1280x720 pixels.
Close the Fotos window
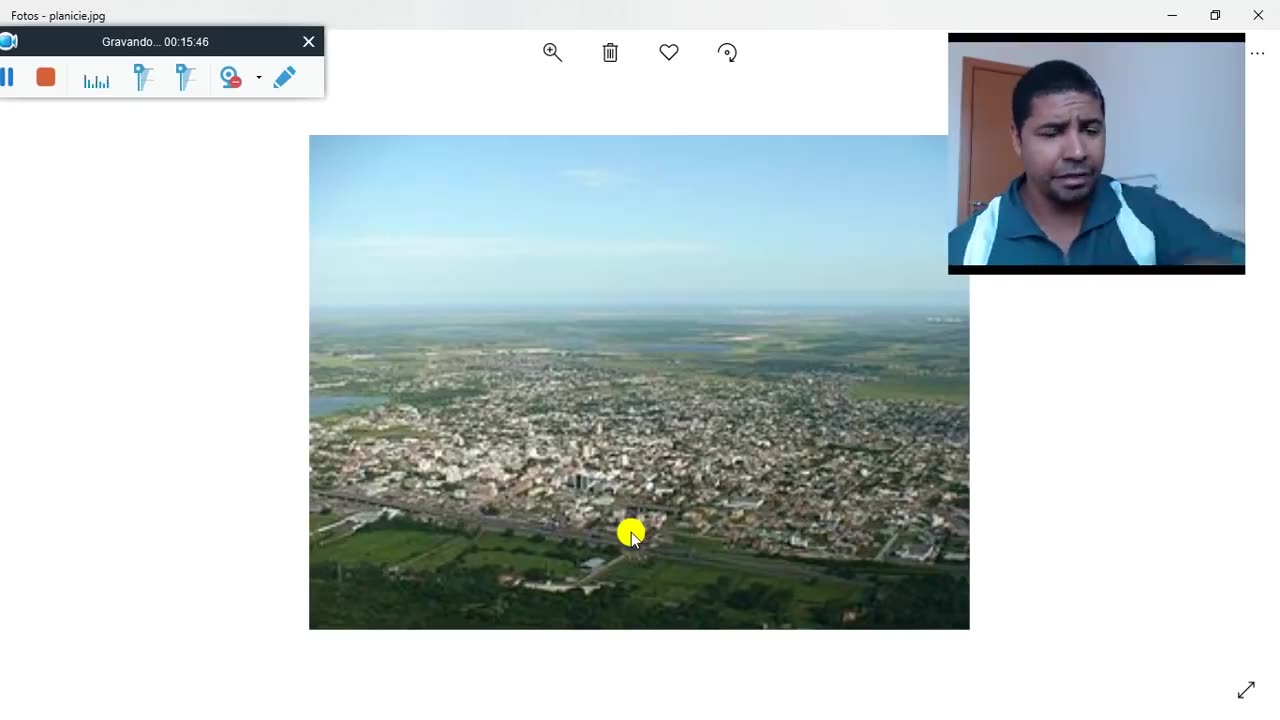(1258, 15)
